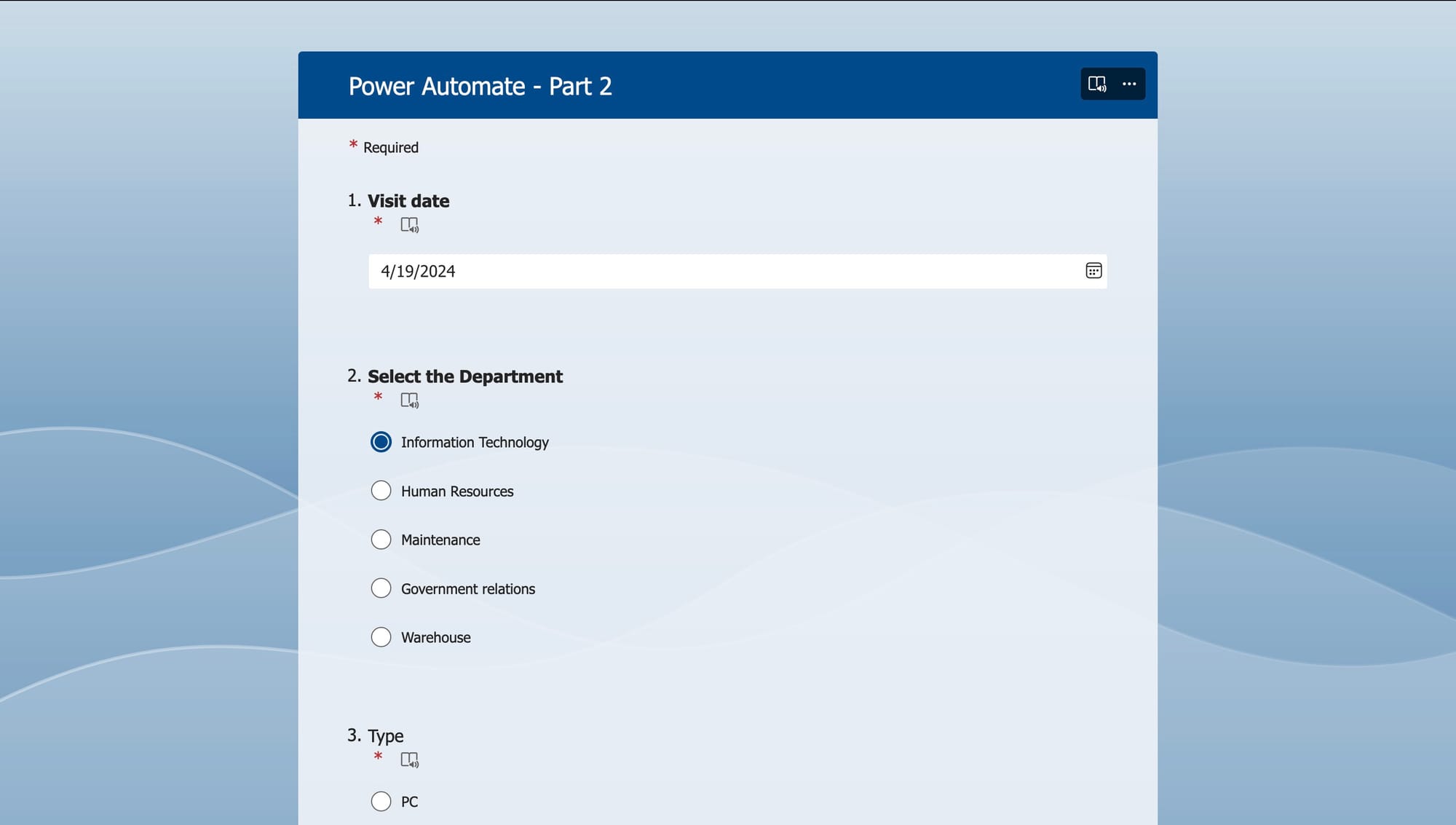Open Immersive Reader for Select the Department

pos(410,400)
